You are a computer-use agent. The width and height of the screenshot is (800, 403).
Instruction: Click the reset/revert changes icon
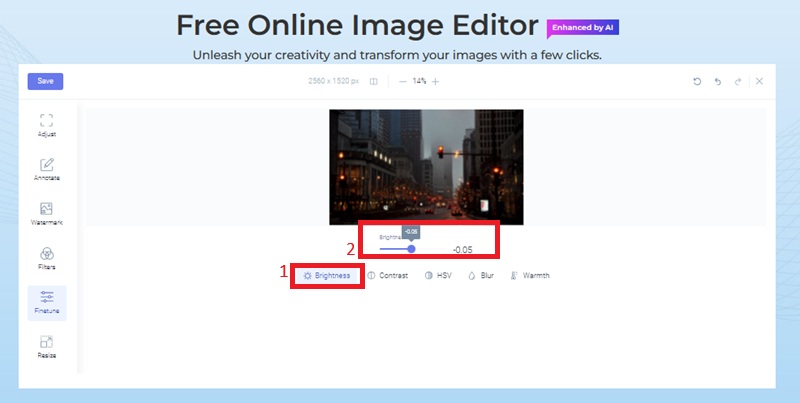(697, 81)
